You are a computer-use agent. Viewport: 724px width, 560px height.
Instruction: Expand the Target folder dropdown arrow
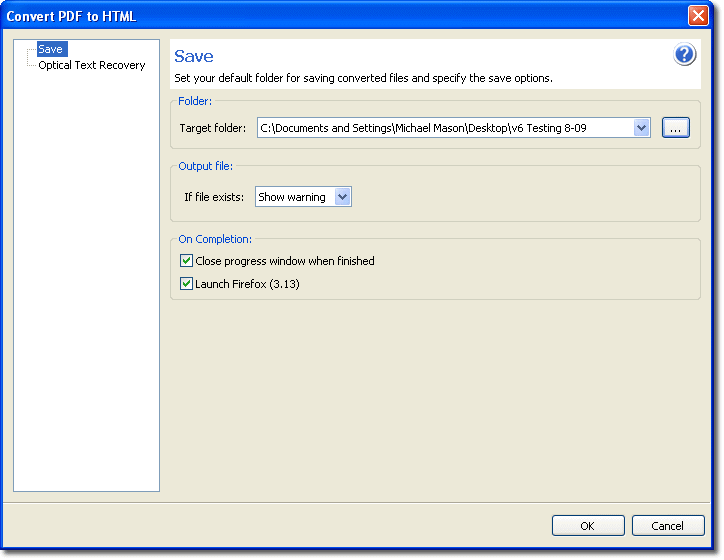tap(641, 128)
